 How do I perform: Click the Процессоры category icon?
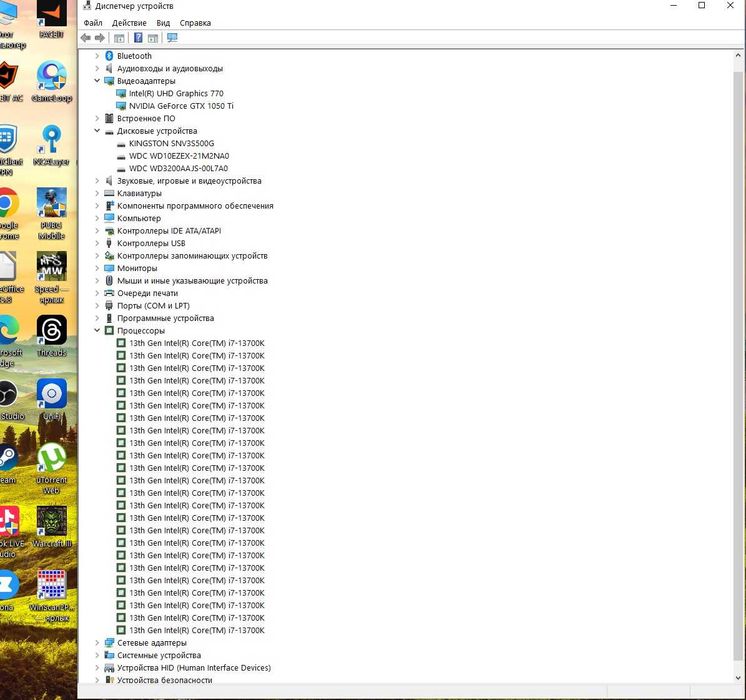coord(109,330)
